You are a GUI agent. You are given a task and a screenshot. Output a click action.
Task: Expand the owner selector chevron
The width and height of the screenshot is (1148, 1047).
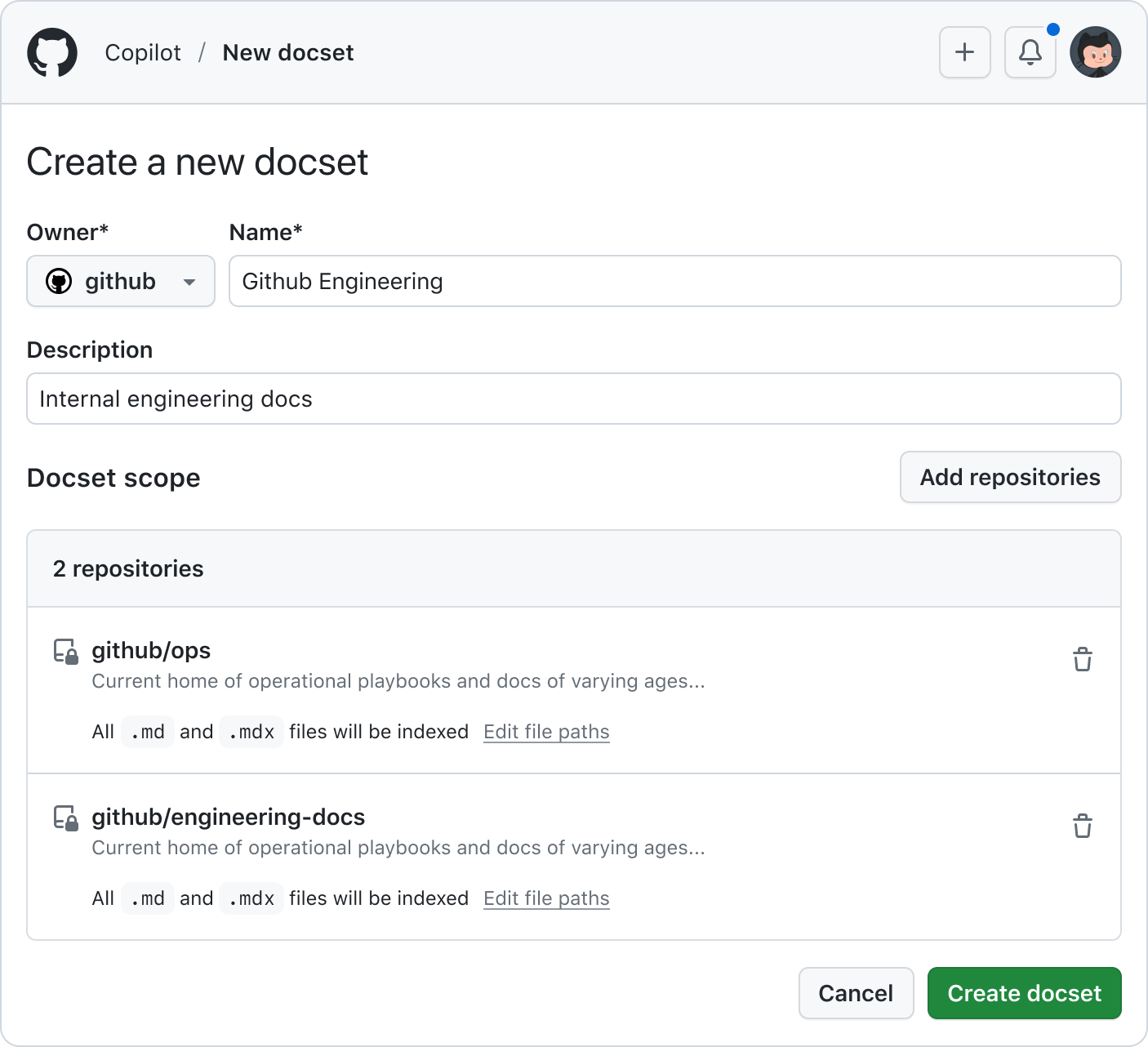(x=189, y=281)
